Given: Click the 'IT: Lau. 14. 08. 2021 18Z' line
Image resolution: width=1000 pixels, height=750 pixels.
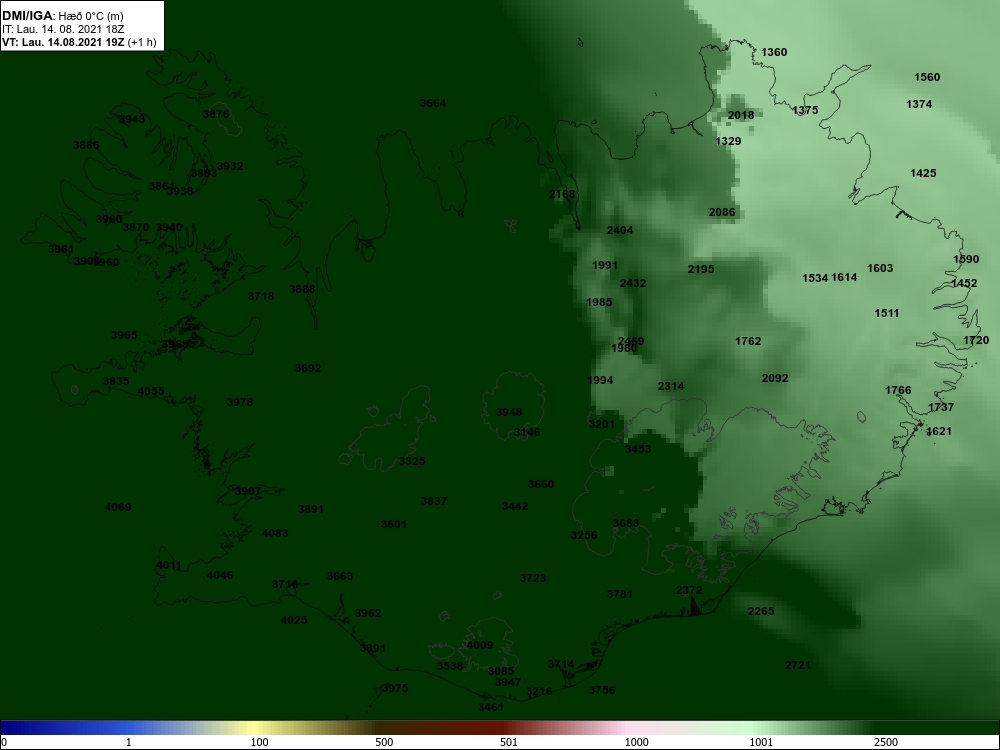Looking at the screenshot, I should click(63, 29).
